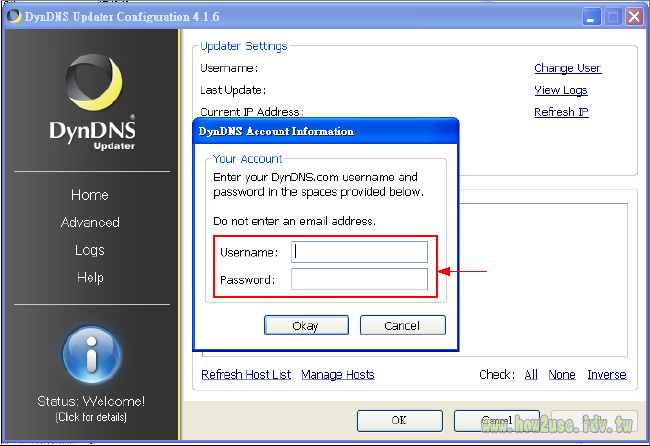Open the Logs section in sidebar
The width and height of the screenshot is (650, 446).
point(90,250)
